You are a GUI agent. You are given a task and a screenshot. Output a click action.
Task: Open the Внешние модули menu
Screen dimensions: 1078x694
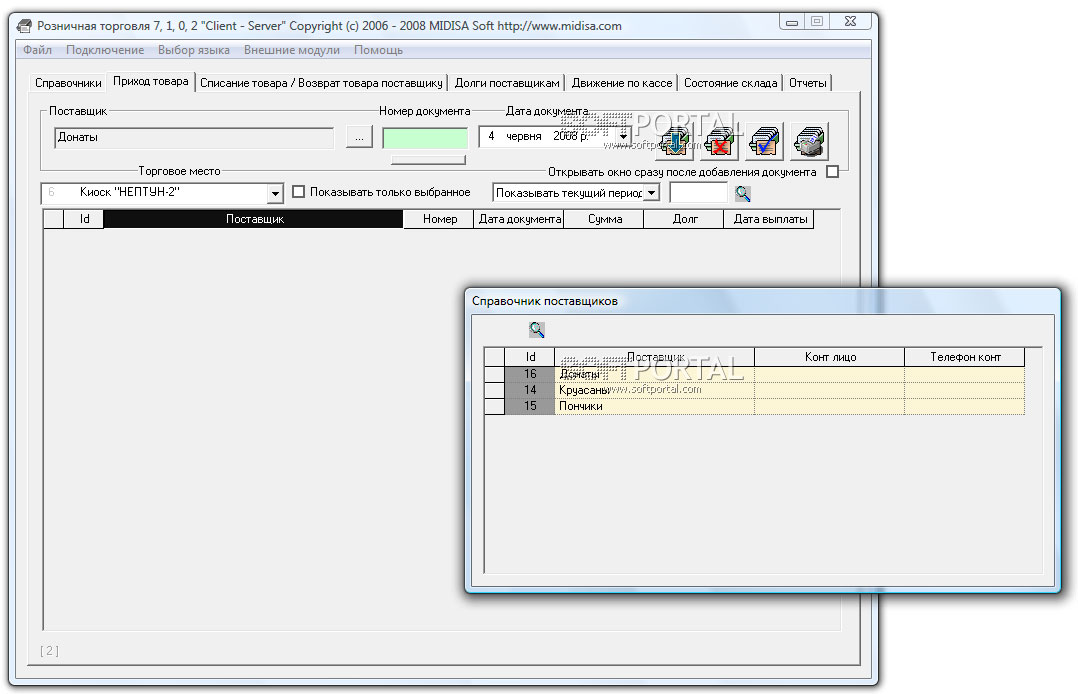click(x=292, y=50)
